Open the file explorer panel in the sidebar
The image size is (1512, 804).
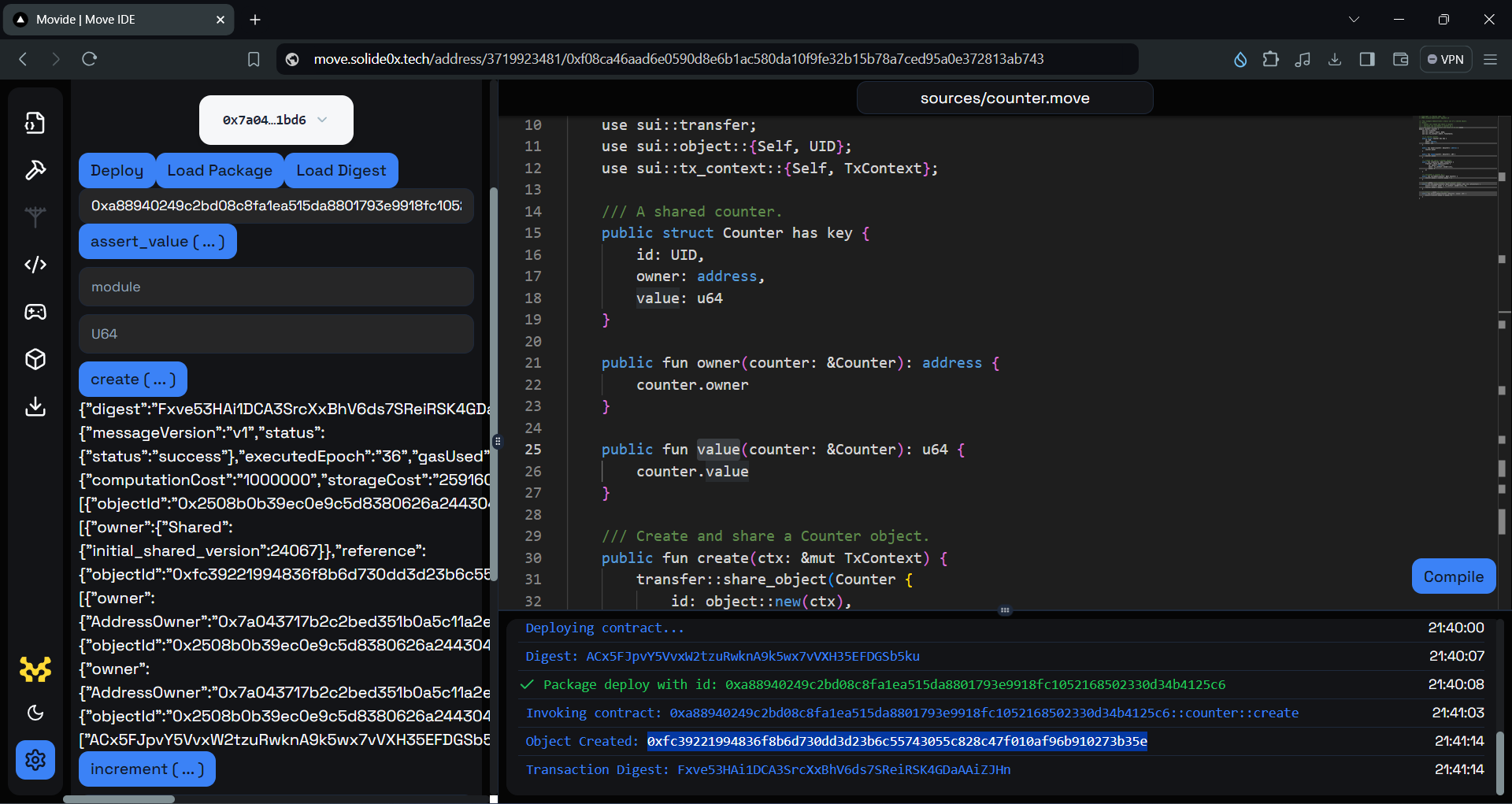click(x=35, y=123)
